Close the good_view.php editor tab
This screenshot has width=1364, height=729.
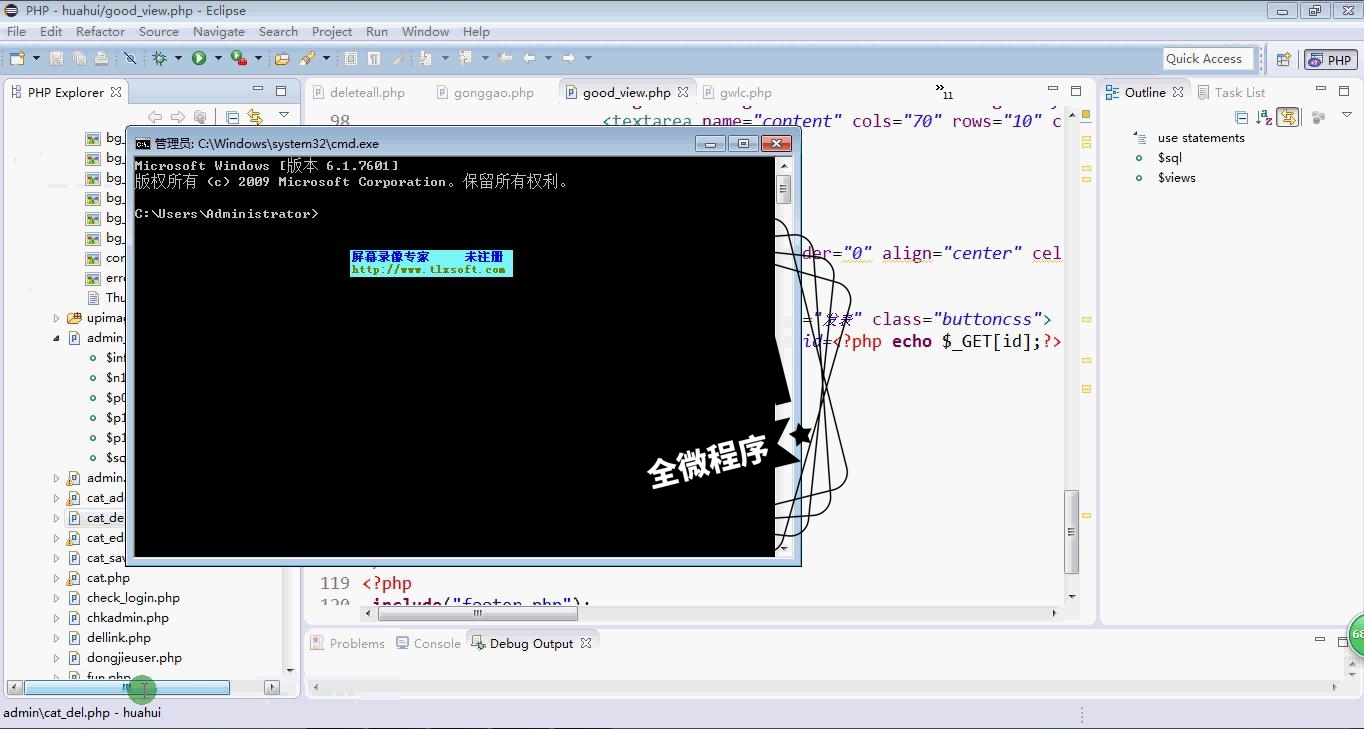[x=683, y=92]
